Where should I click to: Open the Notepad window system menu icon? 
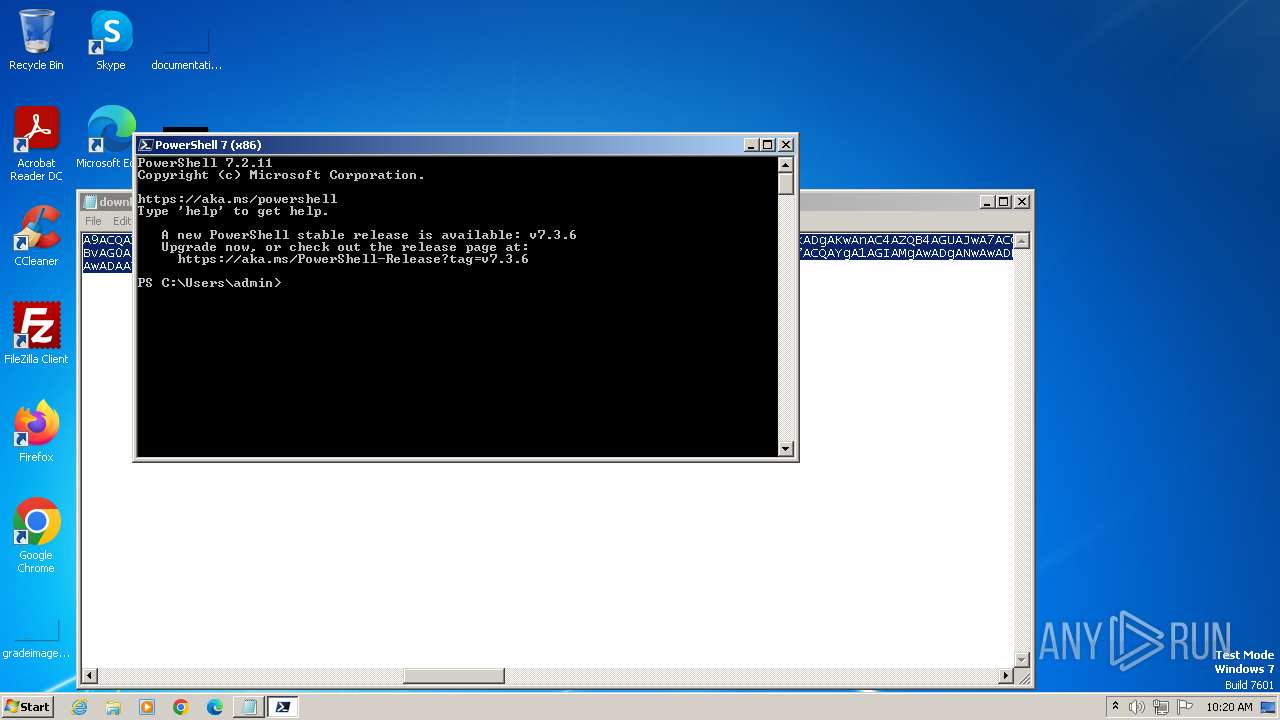tap(90, 202)
